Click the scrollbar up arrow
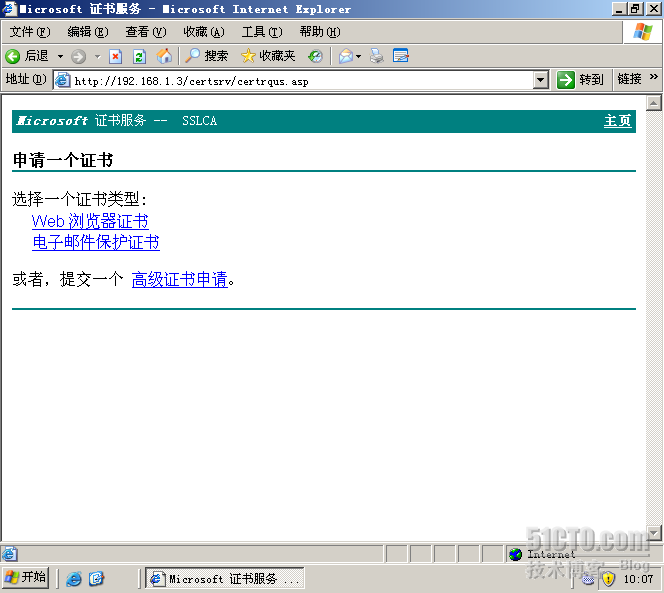This screenshot has width=664, height=593. tap(654, 103)
